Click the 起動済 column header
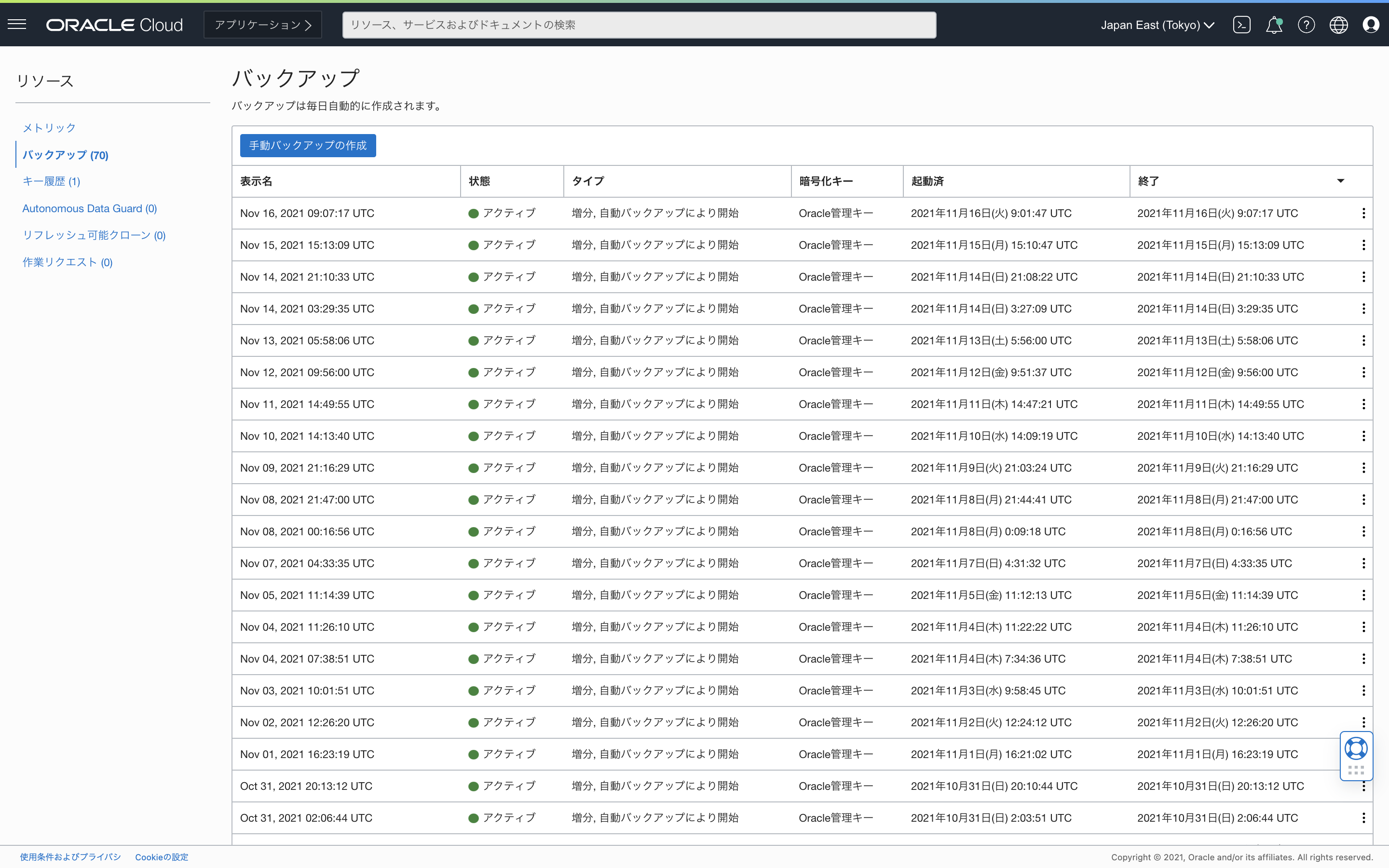 927,181
